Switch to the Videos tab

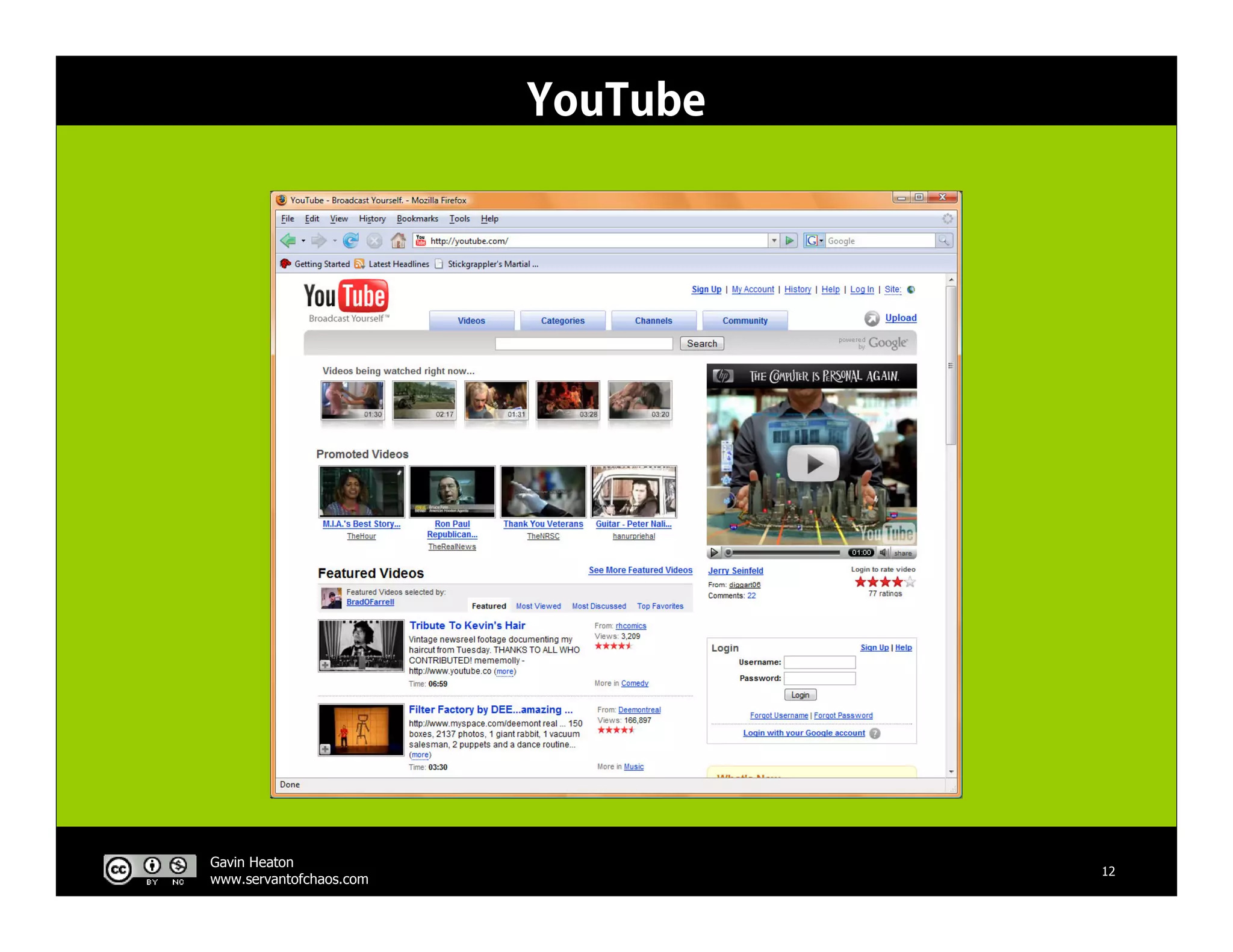click(x=471, y=321)
